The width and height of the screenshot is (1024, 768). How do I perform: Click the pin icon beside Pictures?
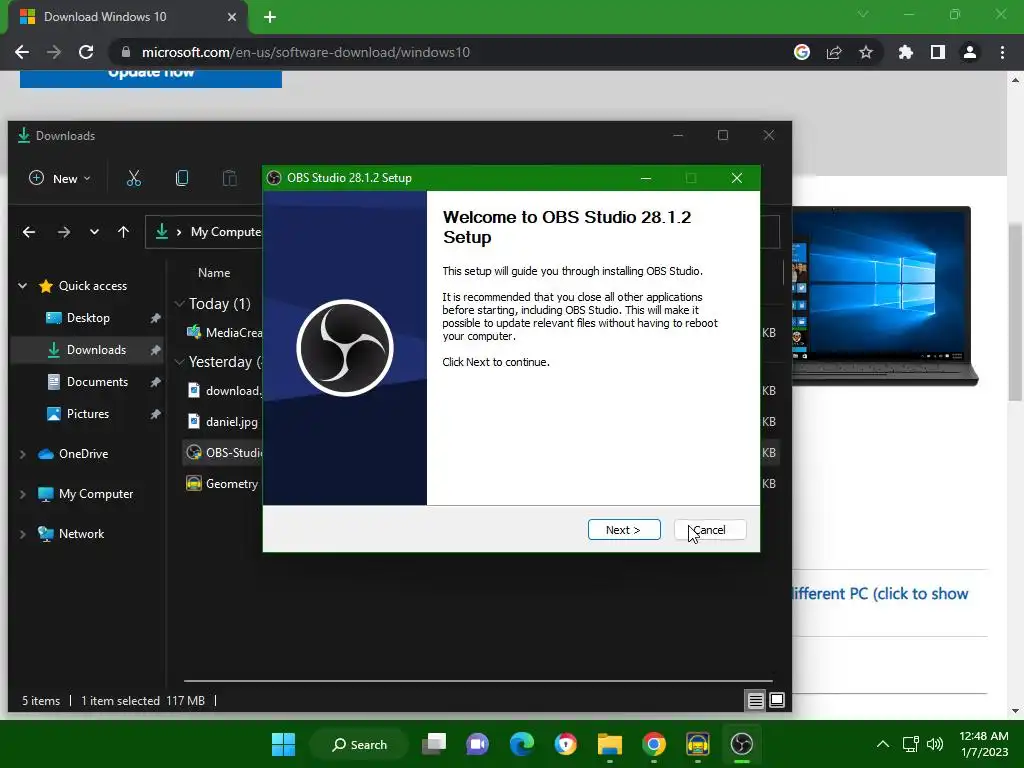click(155, 414)
